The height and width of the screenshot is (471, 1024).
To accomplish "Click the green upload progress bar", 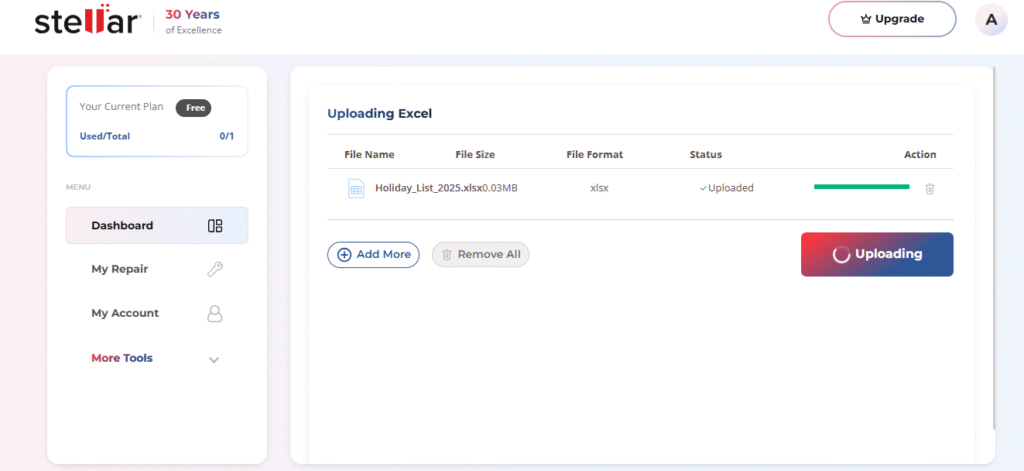I will pyautogui.click(x=861, y=187).
